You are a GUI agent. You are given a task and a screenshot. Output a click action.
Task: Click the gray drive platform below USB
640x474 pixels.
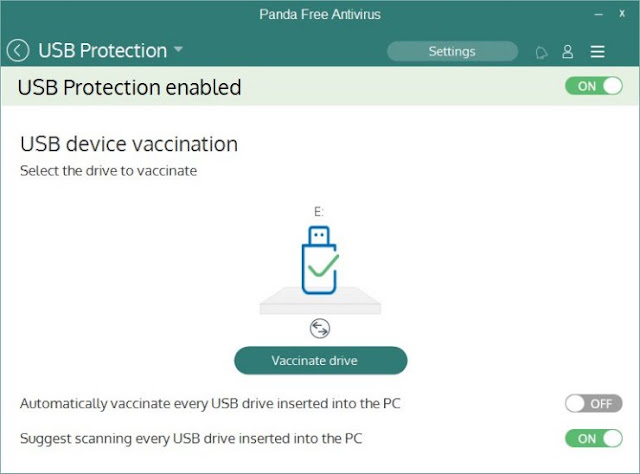[x=320, y=301]
